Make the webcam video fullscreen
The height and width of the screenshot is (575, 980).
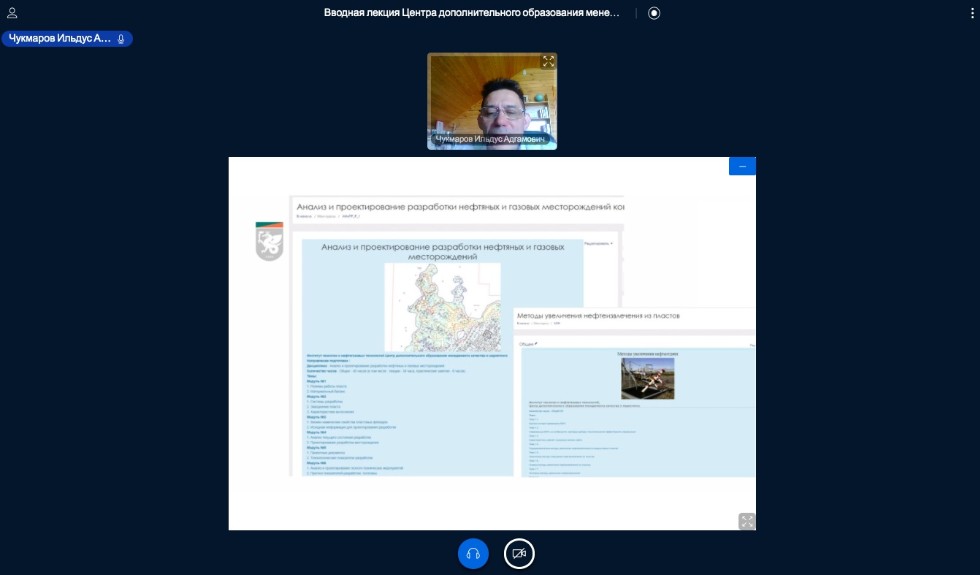pyautogui.click(x=547, y=62)
